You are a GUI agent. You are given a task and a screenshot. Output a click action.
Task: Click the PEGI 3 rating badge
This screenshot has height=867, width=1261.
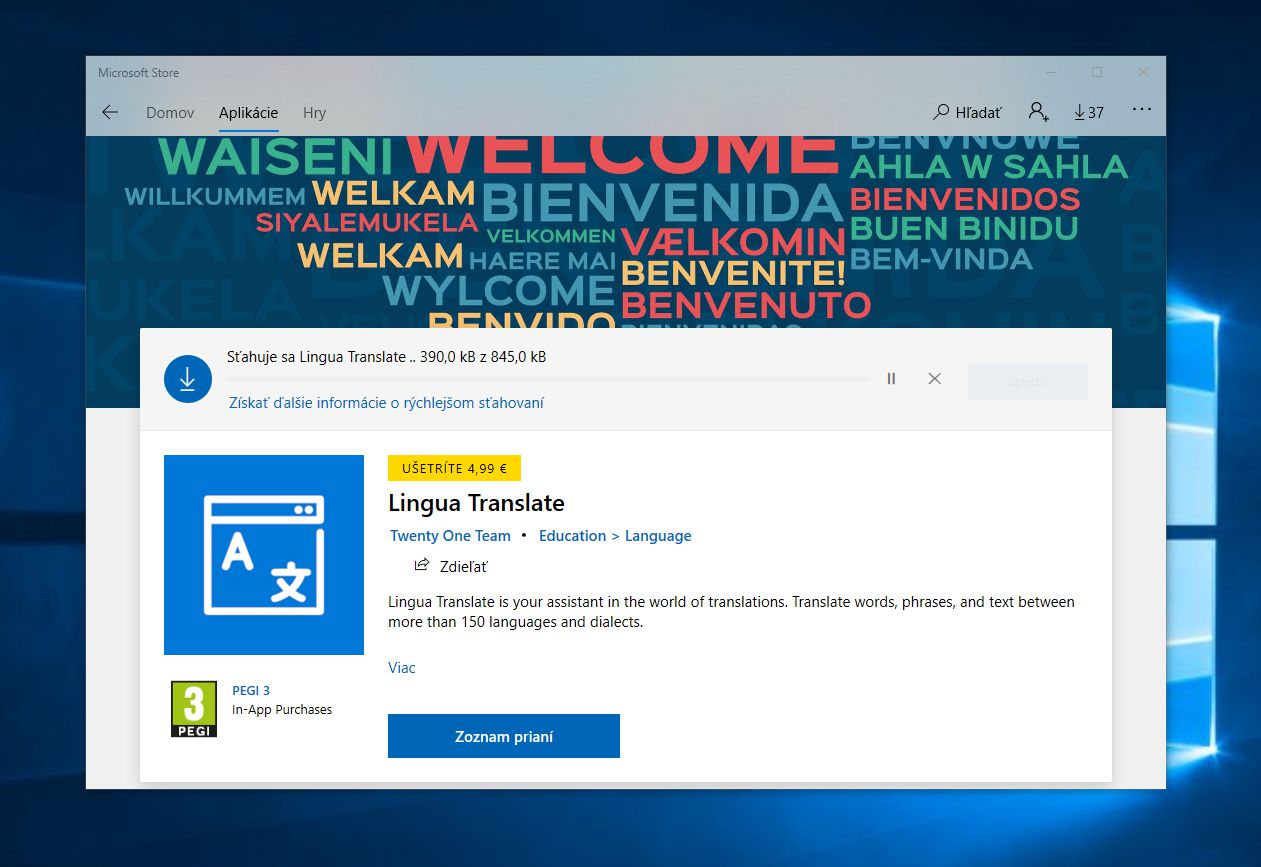[x=194, y=709]
